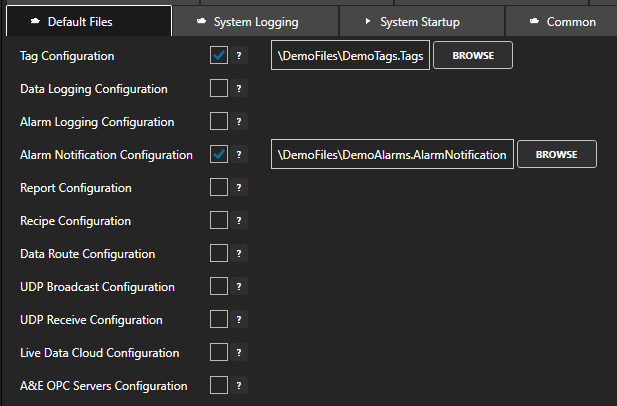Disable Alarm Notification Configuration checkbox
This screenshot has width=617, height=406.
click(x=219, y=155)
